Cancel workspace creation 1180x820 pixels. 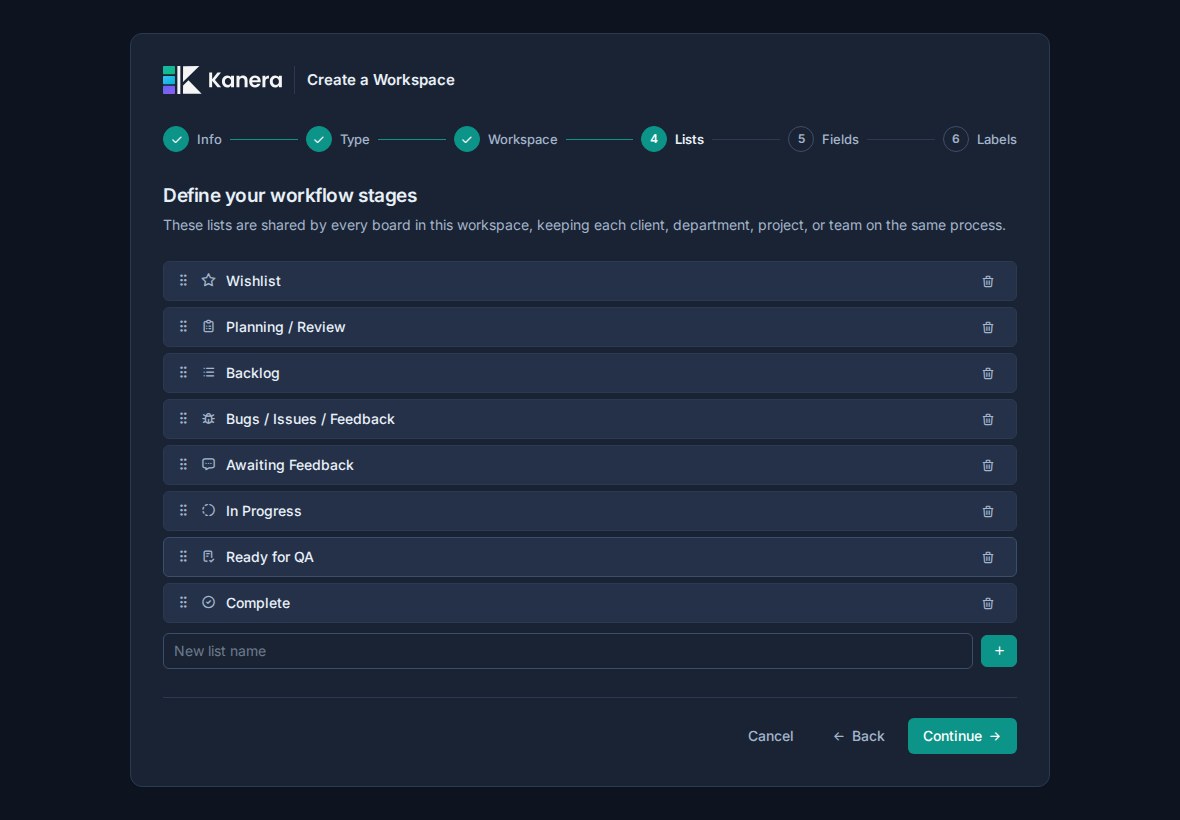771,736
